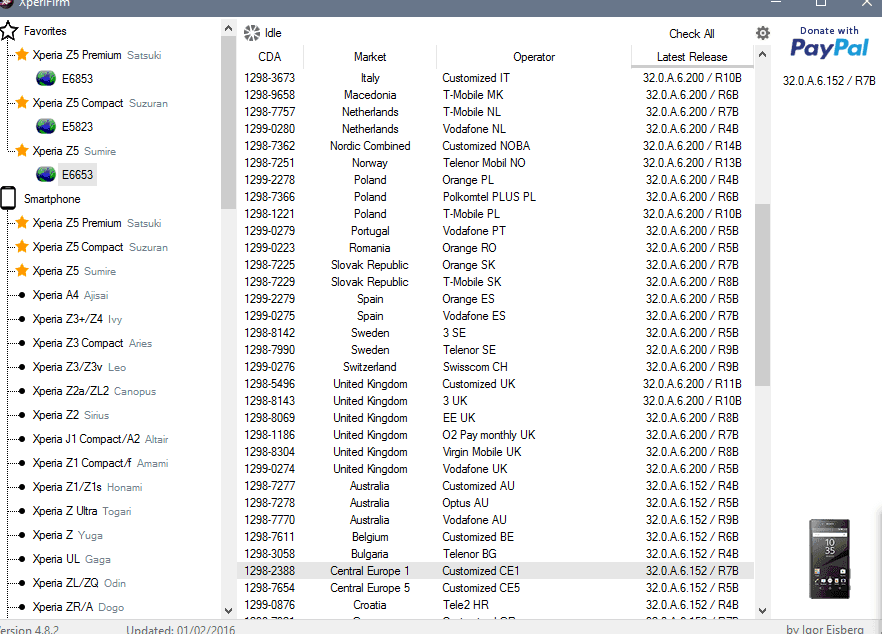Select the E6853 variant in Favorites
This screenshot has height=634, width=882.
tap(77, 79)
